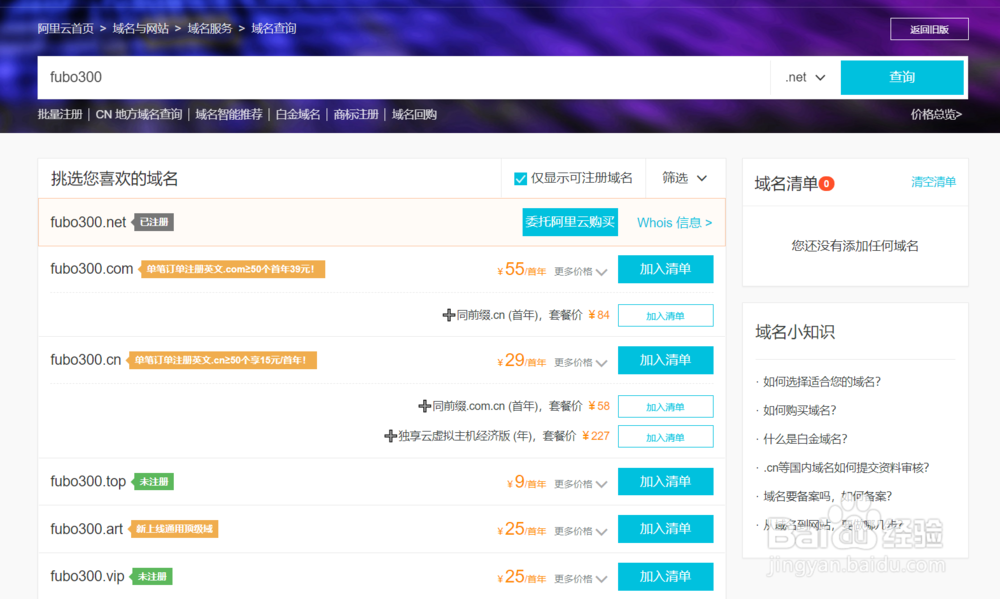Click fubo300.cn promotion badge
Screen dimensions: 1000x599
click(222, 360)
